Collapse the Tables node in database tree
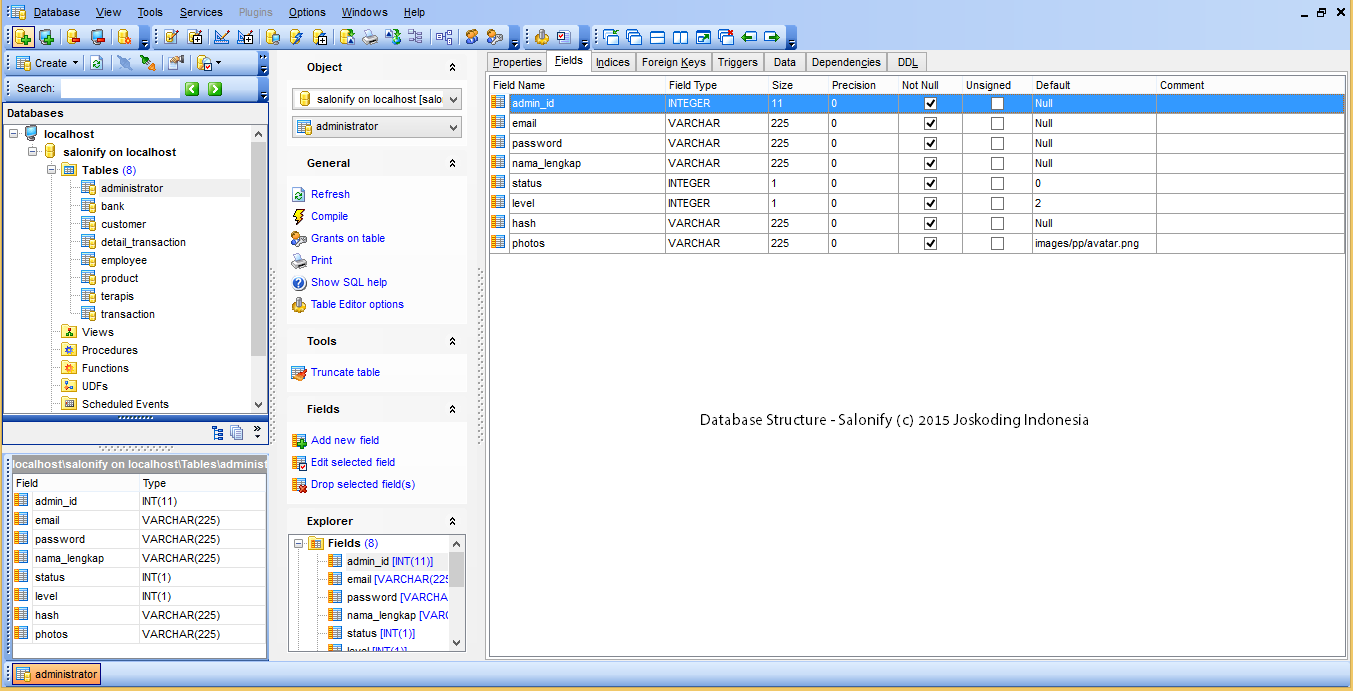The image size is (1353, 691). click(x=51, y=170)
